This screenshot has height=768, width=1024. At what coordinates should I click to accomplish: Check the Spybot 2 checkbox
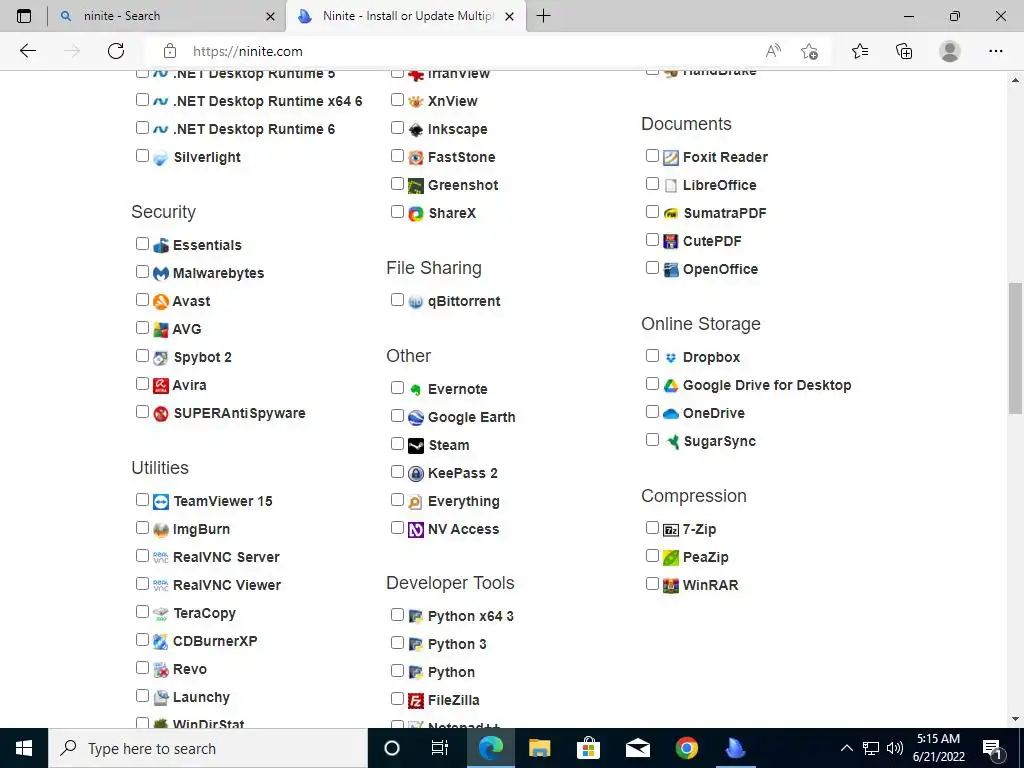[x=142, y=356]
